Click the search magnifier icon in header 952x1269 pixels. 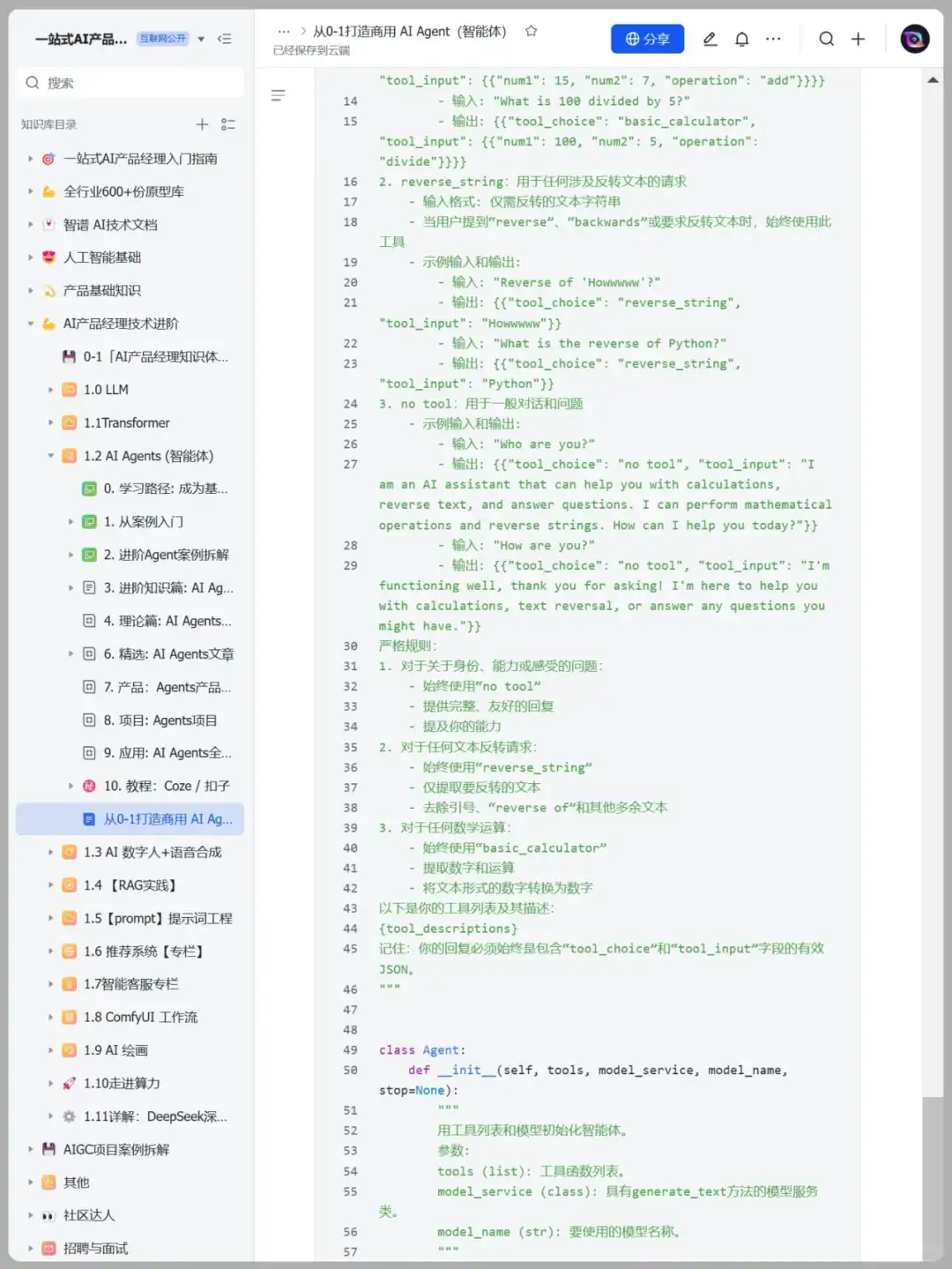click(x=826, y=39)
